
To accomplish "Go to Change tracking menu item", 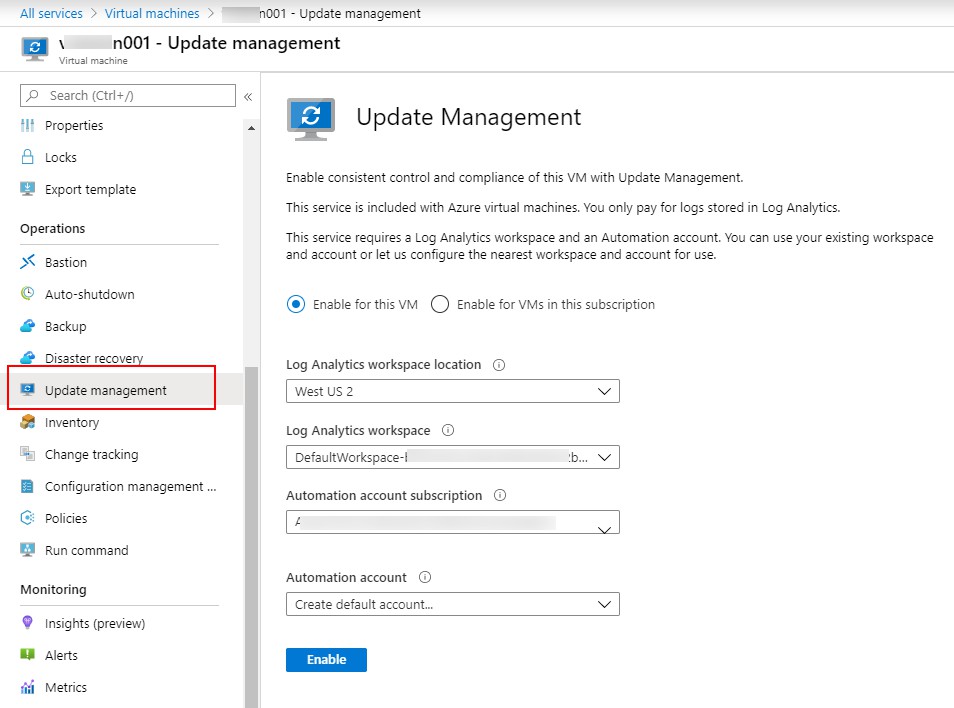I will click(91, 454).
